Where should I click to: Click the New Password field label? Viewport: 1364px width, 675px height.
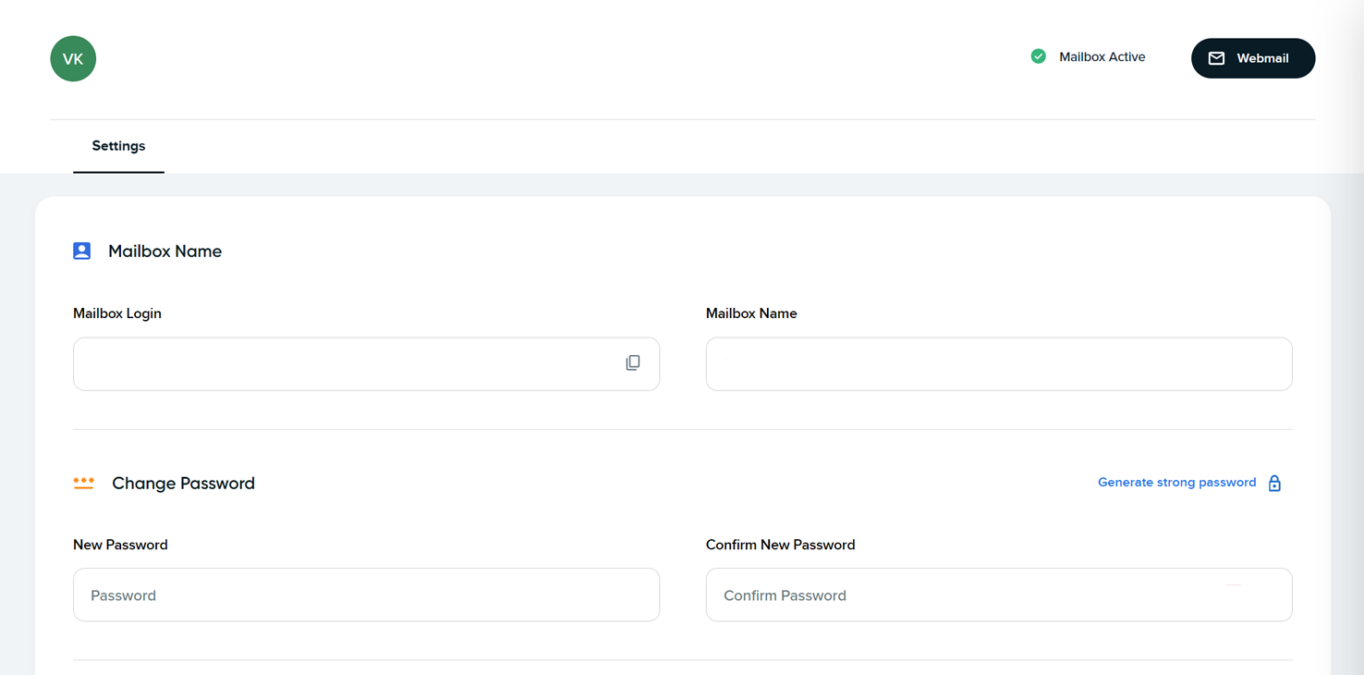120,544
